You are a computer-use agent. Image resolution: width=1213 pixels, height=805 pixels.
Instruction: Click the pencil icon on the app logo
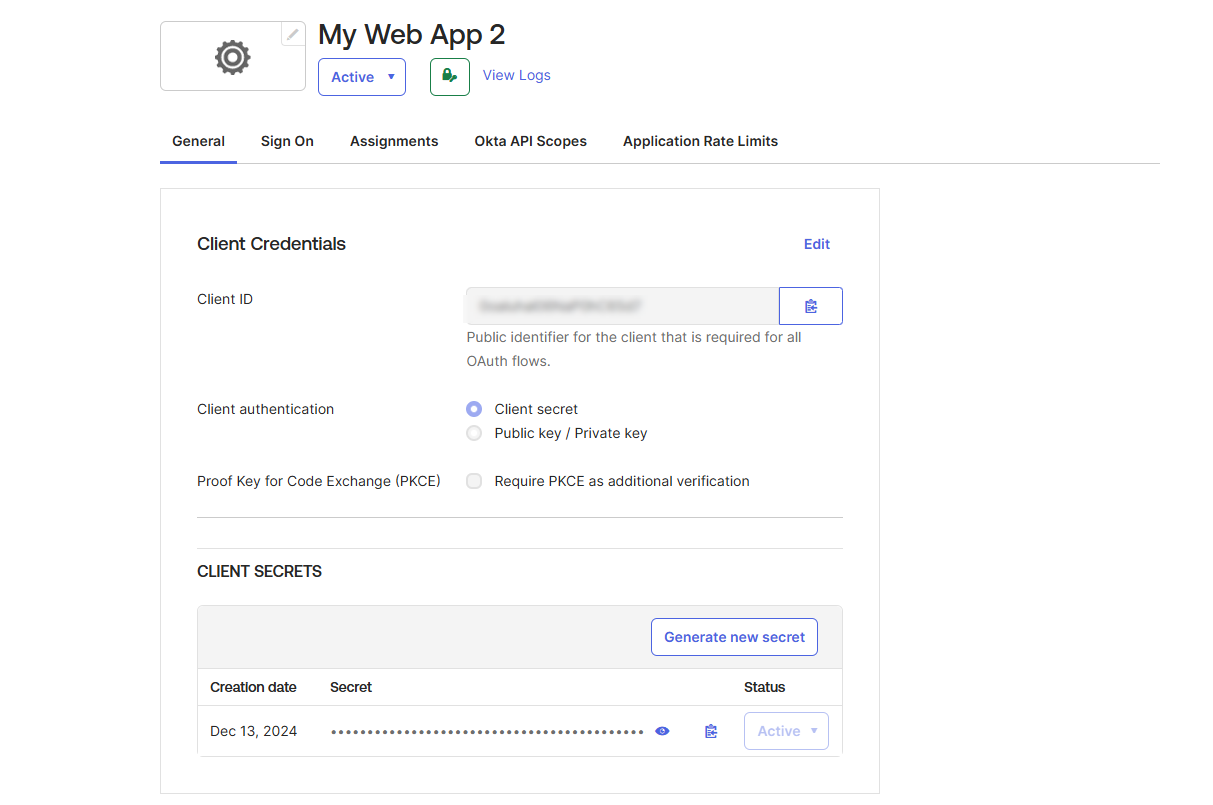292,35
